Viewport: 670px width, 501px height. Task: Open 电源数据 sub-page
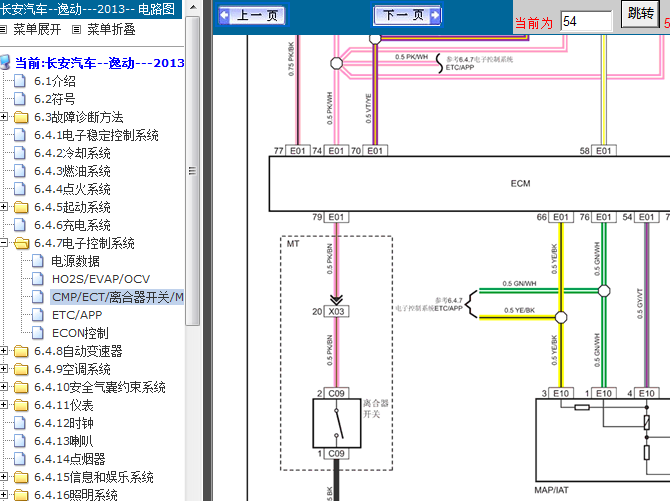pyautogui.click(x=76, y=261)
